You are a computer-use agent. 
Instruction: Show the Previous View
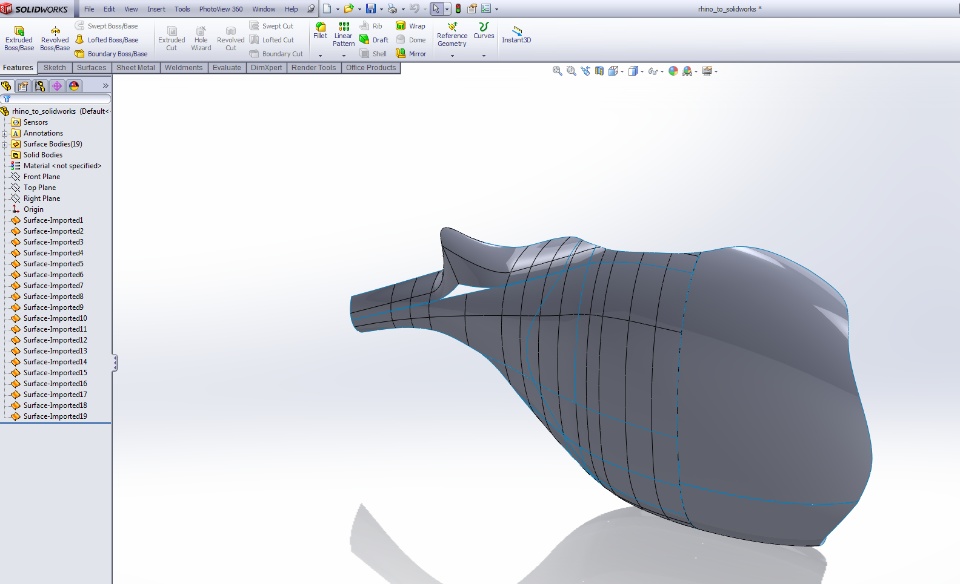point(585,71)
